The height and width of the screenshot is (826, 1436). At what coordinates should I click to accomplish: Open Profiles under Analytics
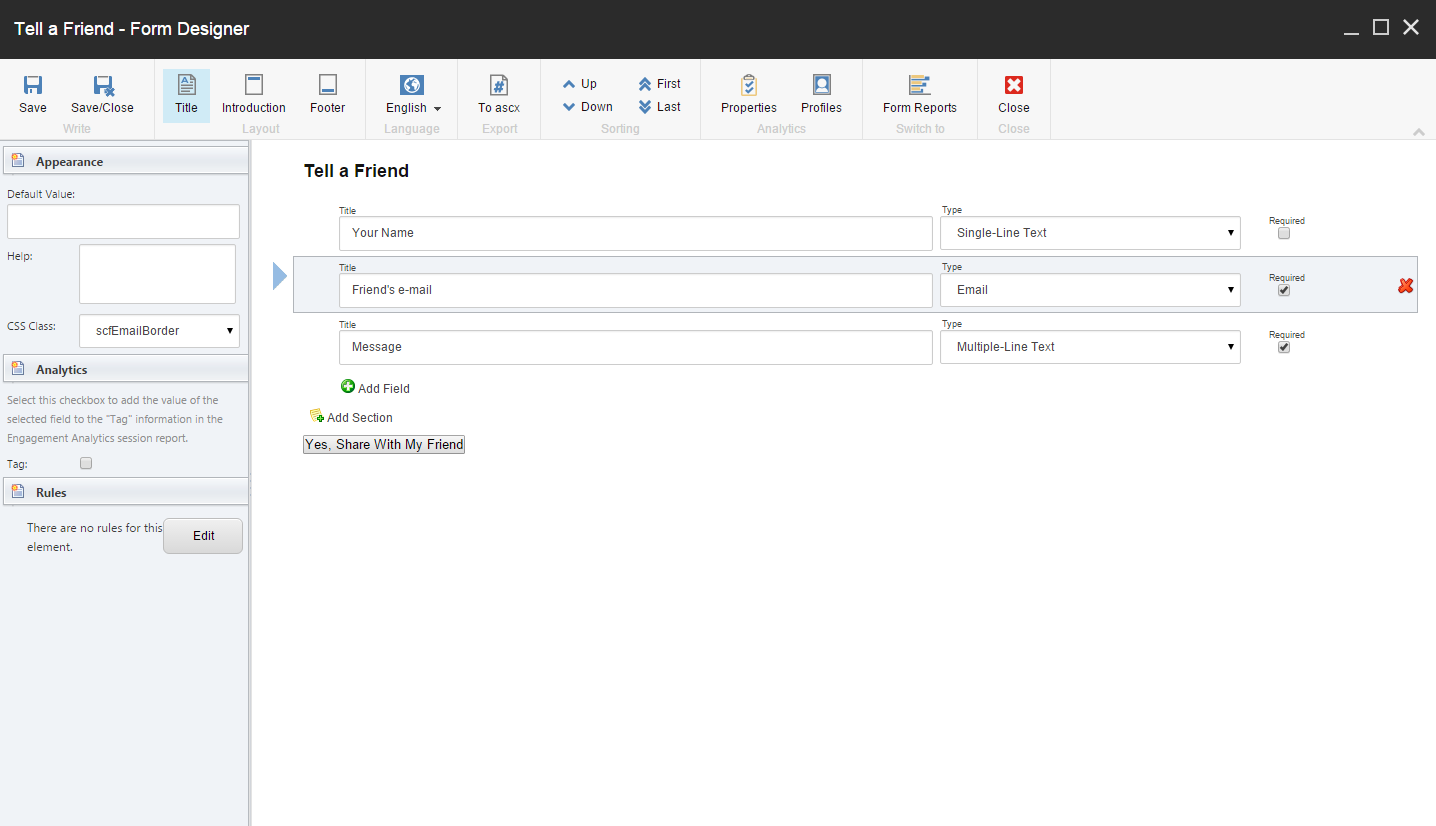pyautogui.click(x=820, y=95)
